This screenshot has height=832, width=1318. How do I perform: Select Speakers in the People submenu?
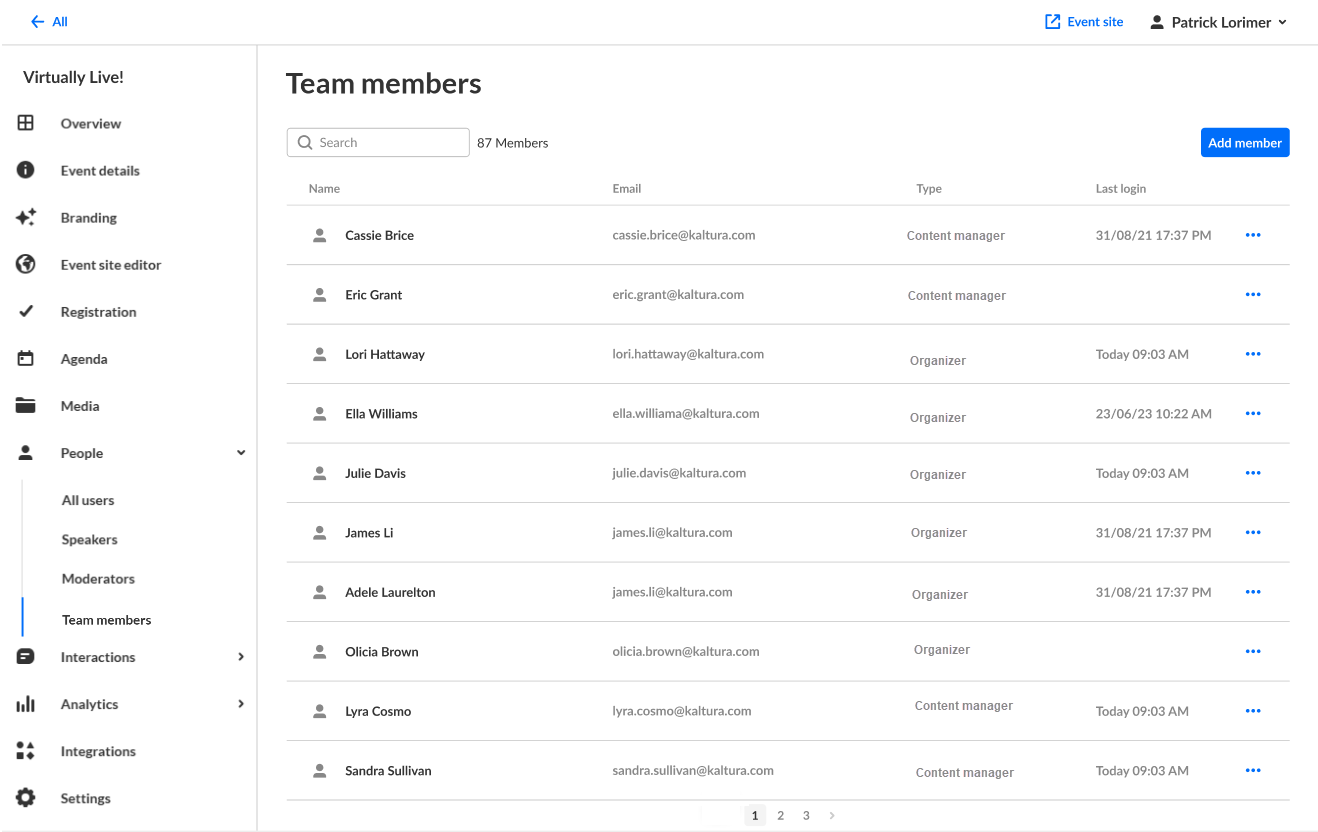pyautogui.click(x=90, y=540)
